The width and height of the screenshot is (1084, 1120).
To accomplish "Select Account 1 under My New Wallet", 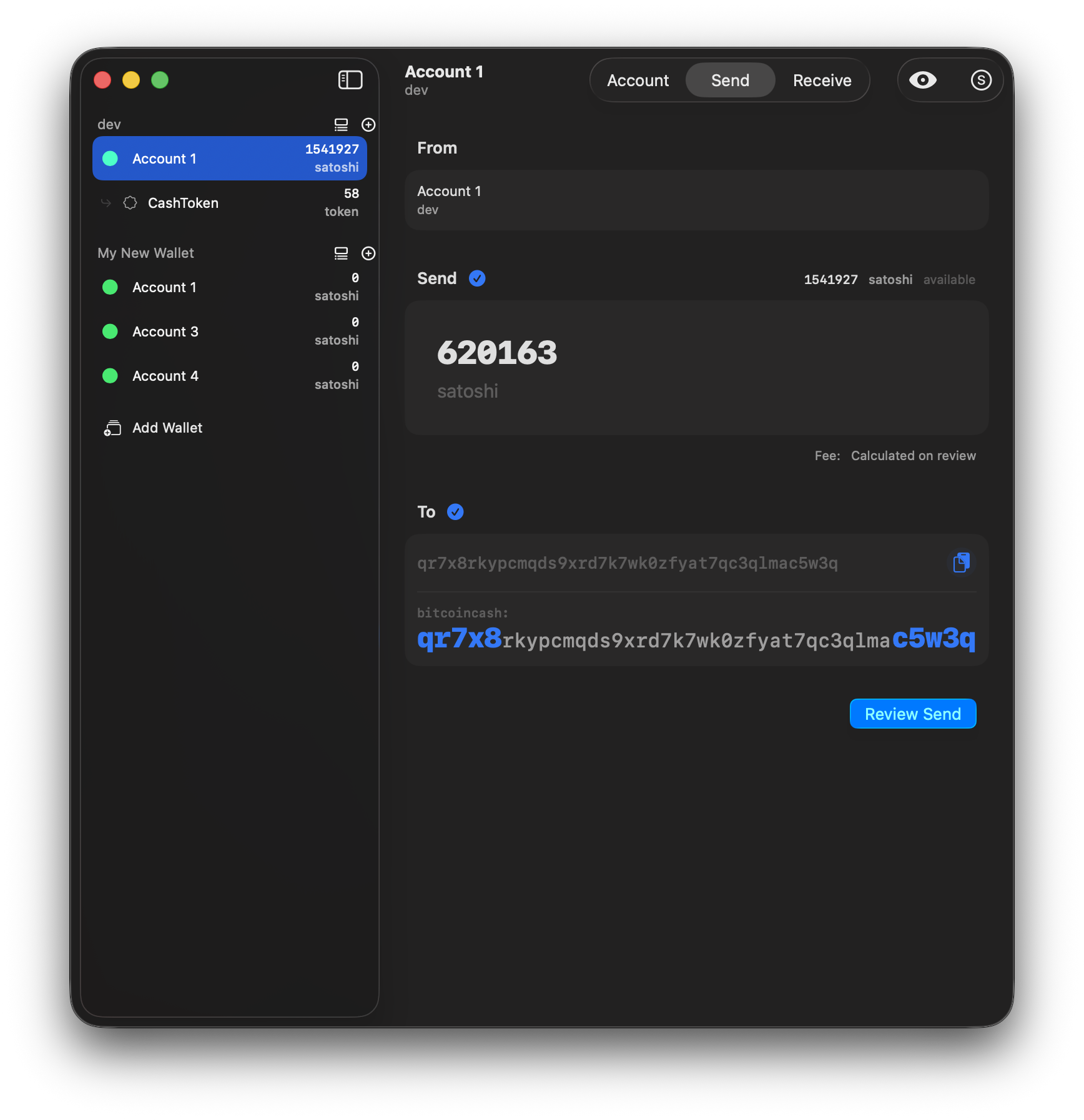I will 230,287.
